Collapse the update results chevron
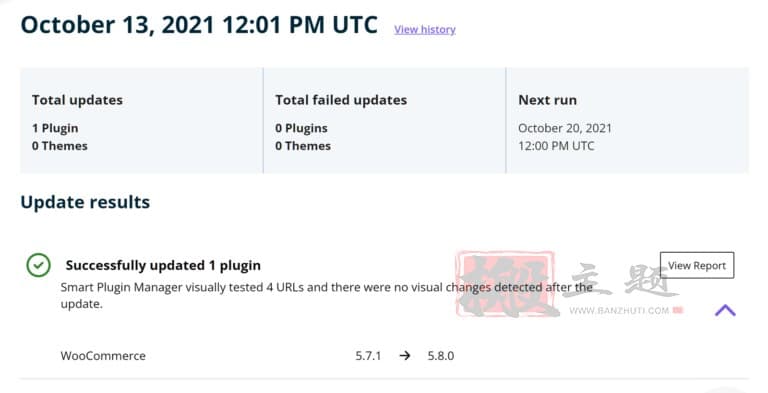Image resolution: width=768 pixels, height=393 pixels. pyautogui.click(x=725, y=310)
